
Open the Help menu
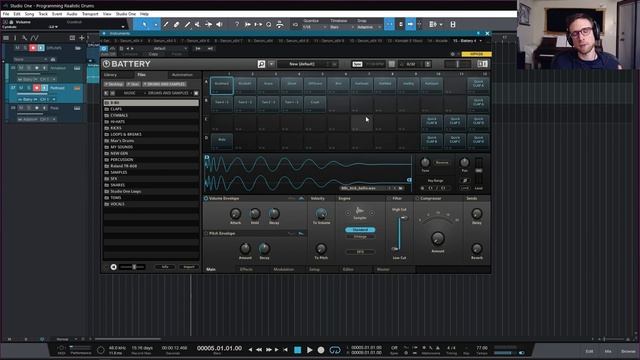[x=144, y=14]
